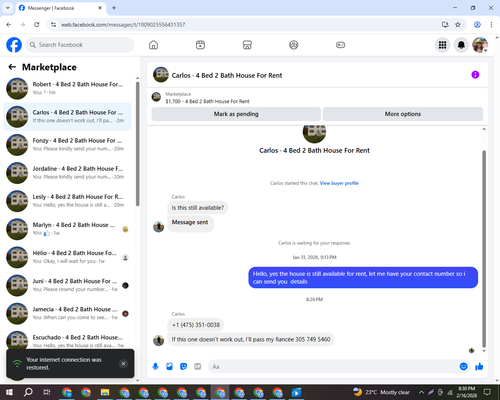Click the conversation list scrollbar
This screenshot has height=400, width=500.
coord(137,143)
